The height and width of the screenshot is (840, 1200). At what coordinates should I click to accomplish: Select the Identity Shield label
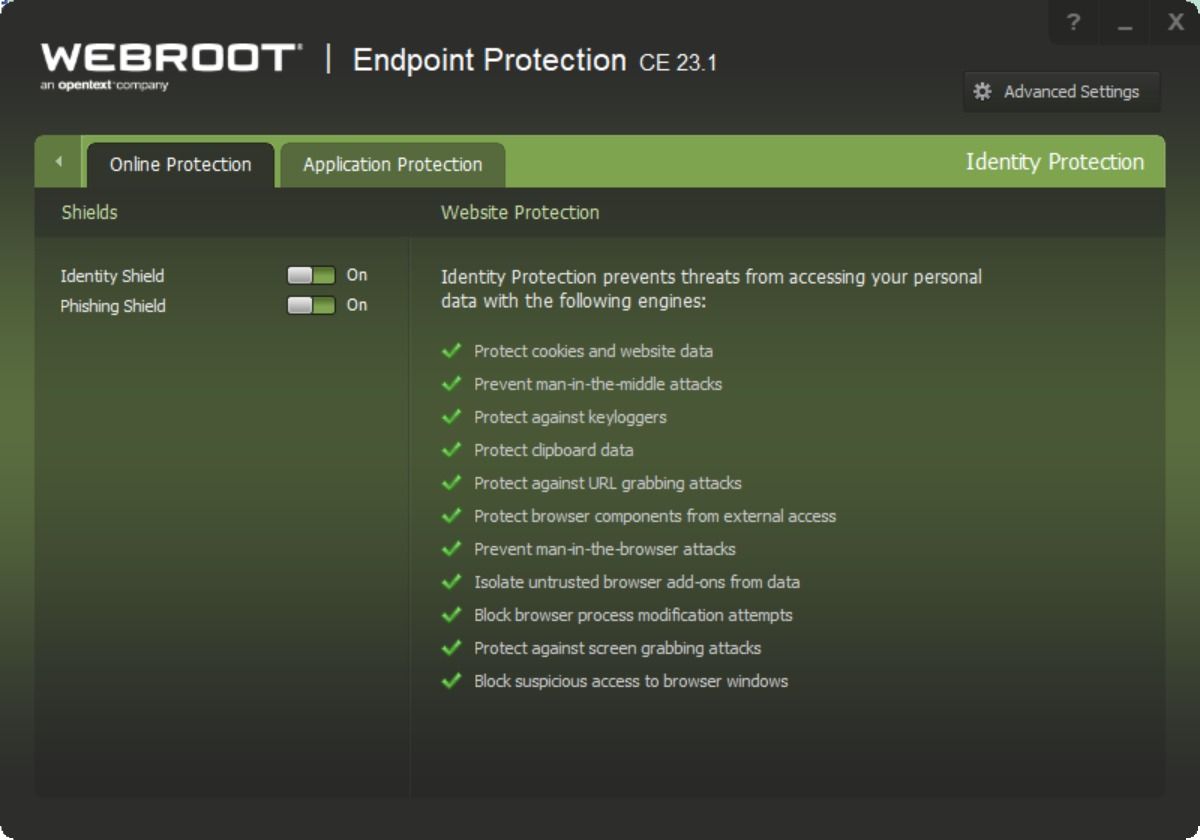(112, 276)
